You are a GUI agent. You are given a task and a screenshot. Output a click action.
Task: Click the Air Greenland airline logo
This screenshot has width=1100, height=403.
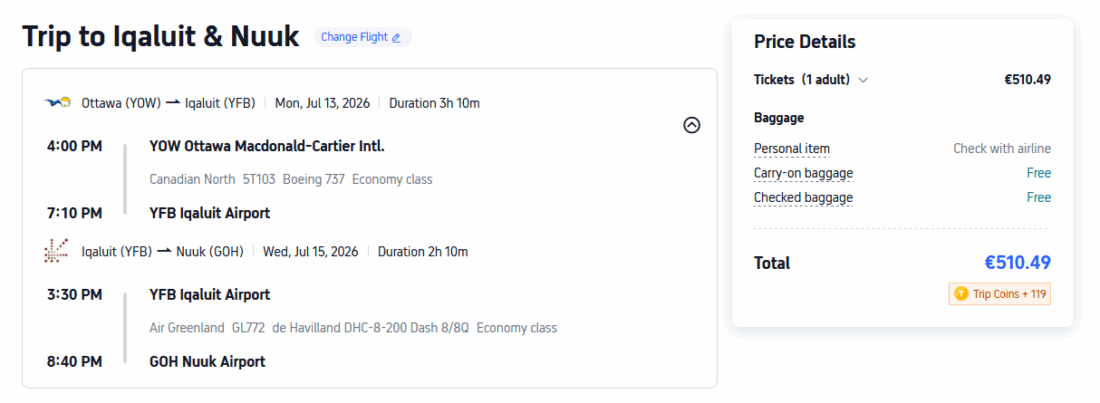57,251
